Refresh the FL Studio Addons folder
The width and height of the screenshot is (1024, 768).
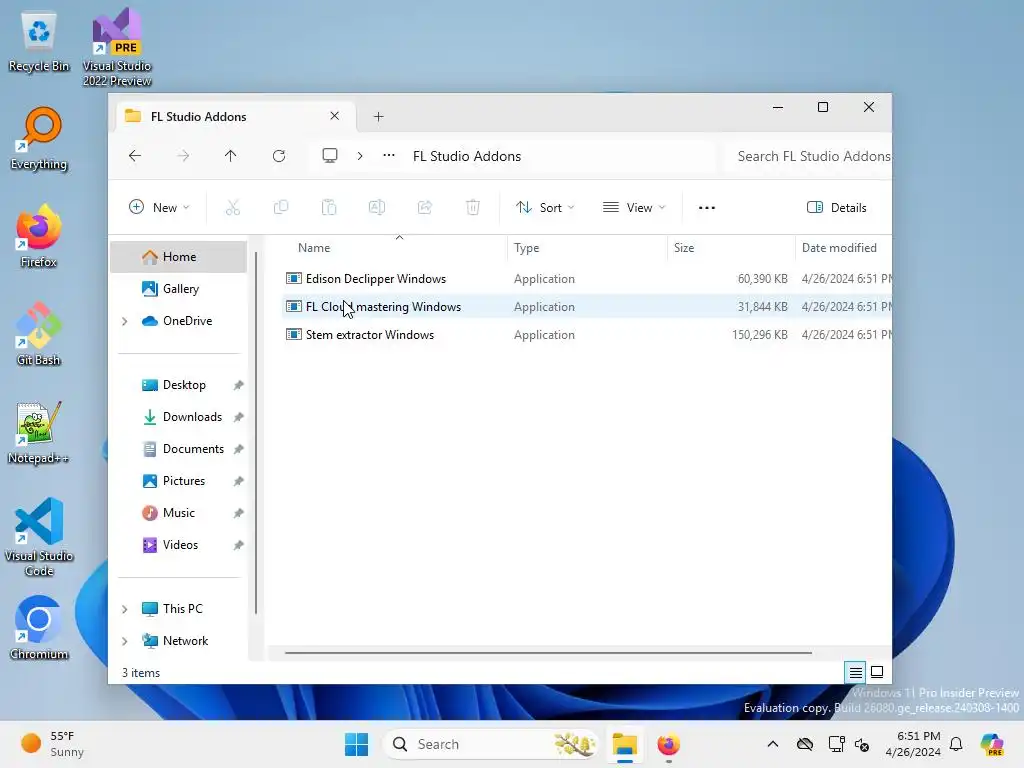[279, 156]
